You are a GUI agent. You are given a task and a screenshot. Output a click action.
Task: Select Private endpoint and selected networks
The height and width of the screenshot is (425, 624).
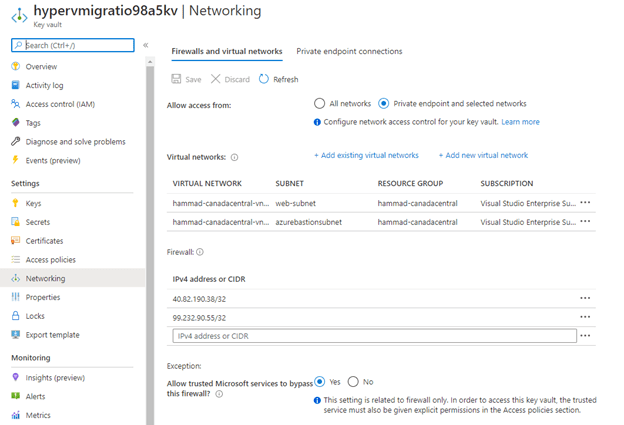pos(384,103)
